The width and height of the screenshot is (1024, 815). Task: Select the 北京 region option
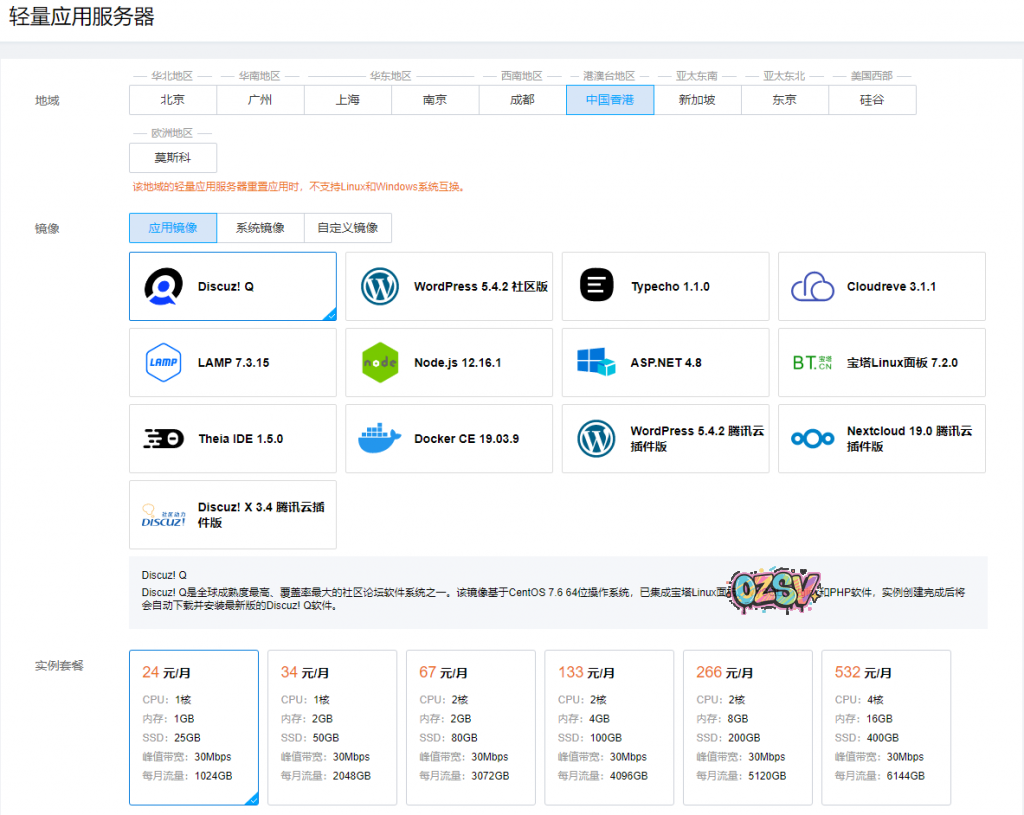173,100
